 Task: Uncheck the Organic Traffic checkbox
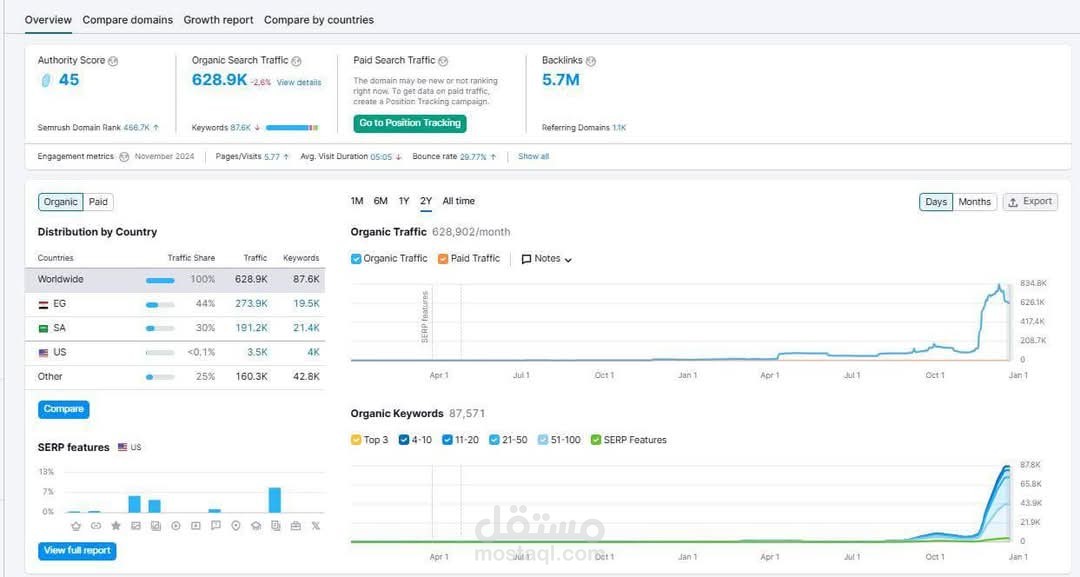[357, 259]
